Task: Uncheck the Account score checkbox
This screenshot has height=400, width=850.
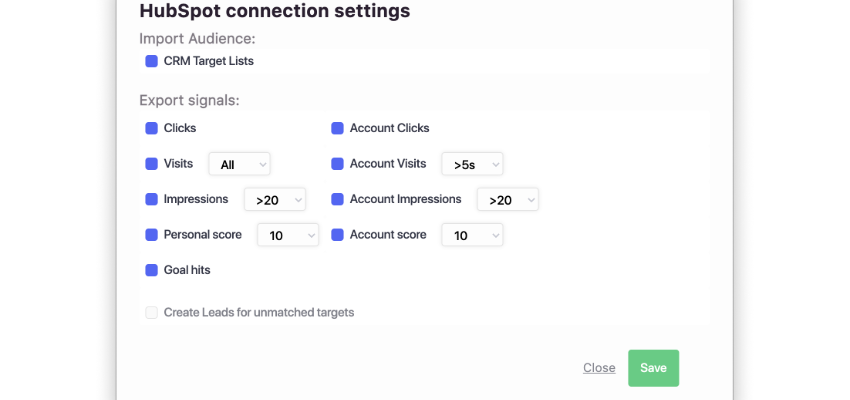Action: [x=338, y=235]
